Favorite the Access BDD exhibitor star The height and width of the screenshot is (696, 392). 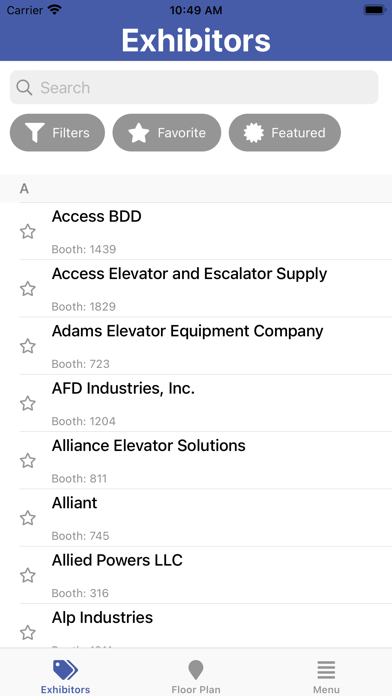click(28, 232)
